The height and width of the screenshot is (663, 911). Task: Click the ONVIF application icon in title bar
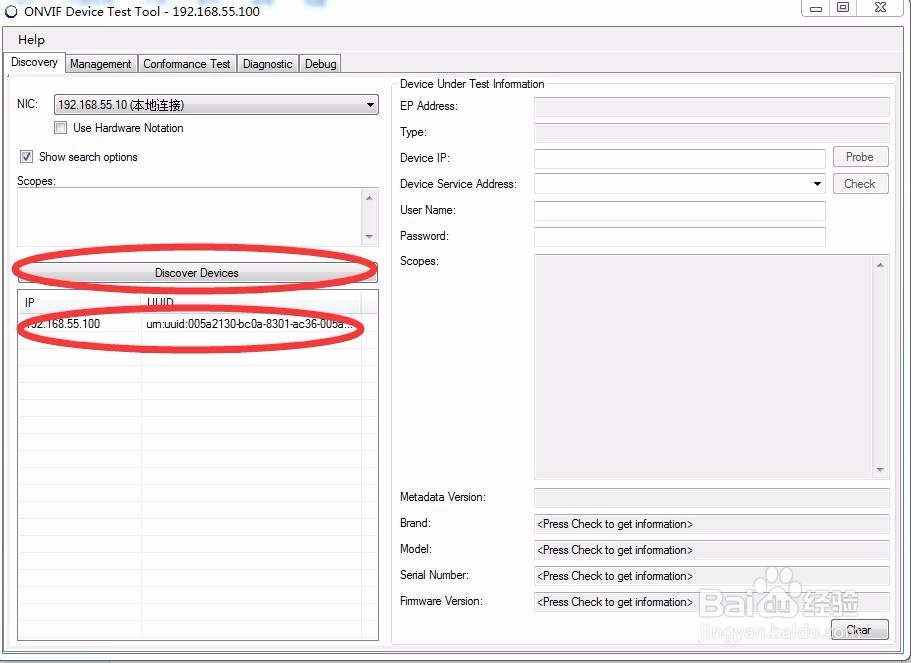(x=11, y=12)
